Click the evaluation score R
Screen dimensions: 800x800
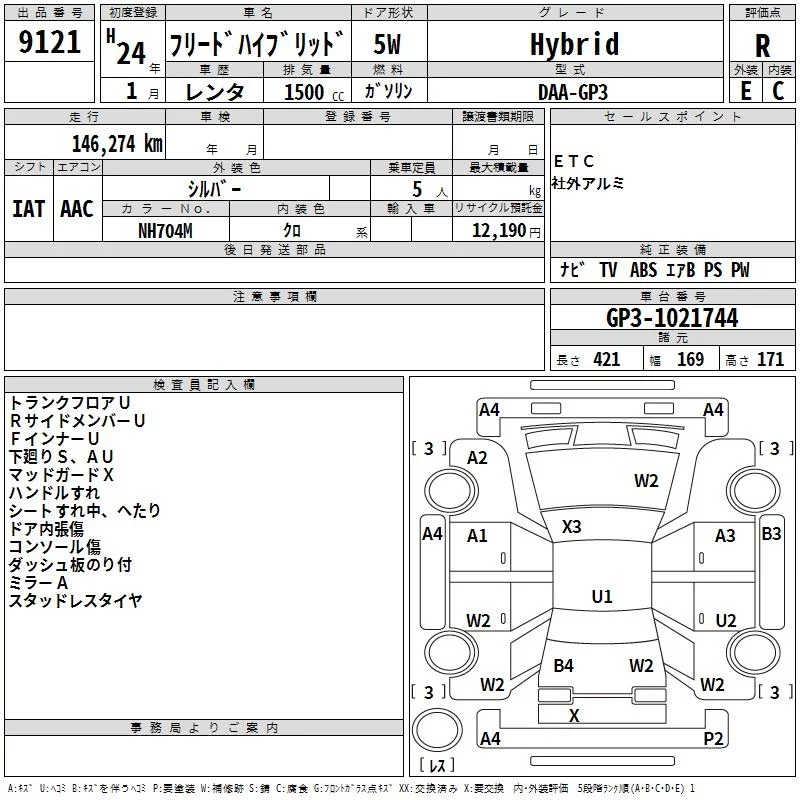[762, 46]
